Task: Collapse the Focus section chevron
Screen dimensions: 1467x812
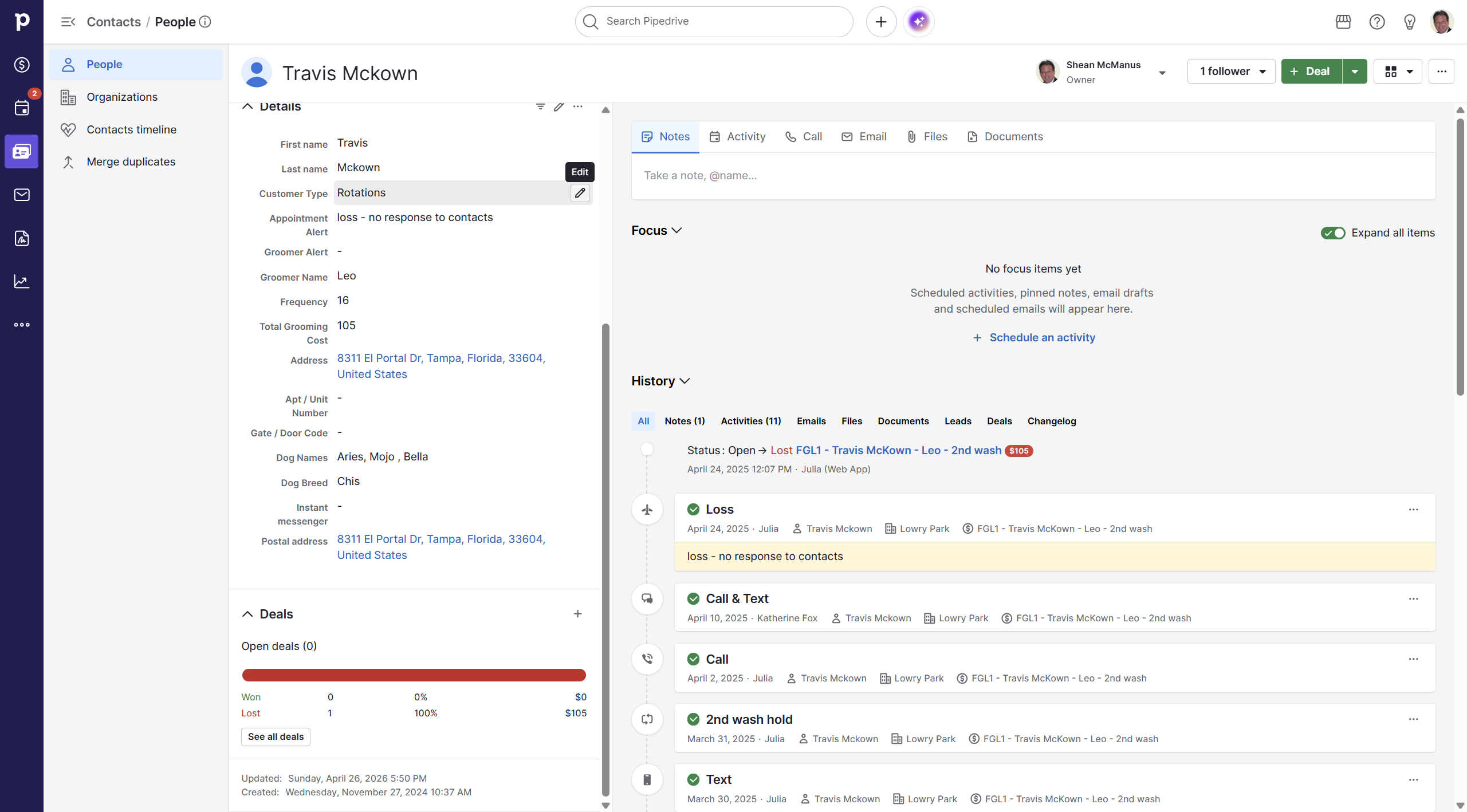Action: tap(677, 230)
